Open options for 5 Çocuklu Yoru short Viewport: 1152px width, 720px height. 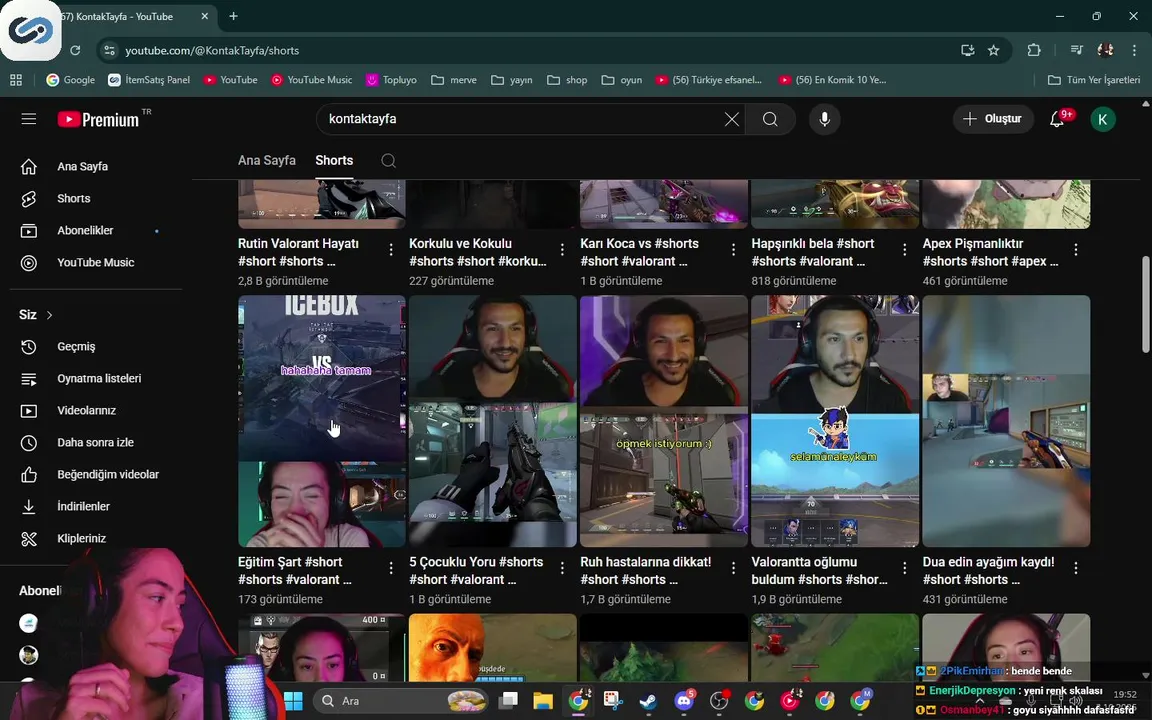coord(562,568)
